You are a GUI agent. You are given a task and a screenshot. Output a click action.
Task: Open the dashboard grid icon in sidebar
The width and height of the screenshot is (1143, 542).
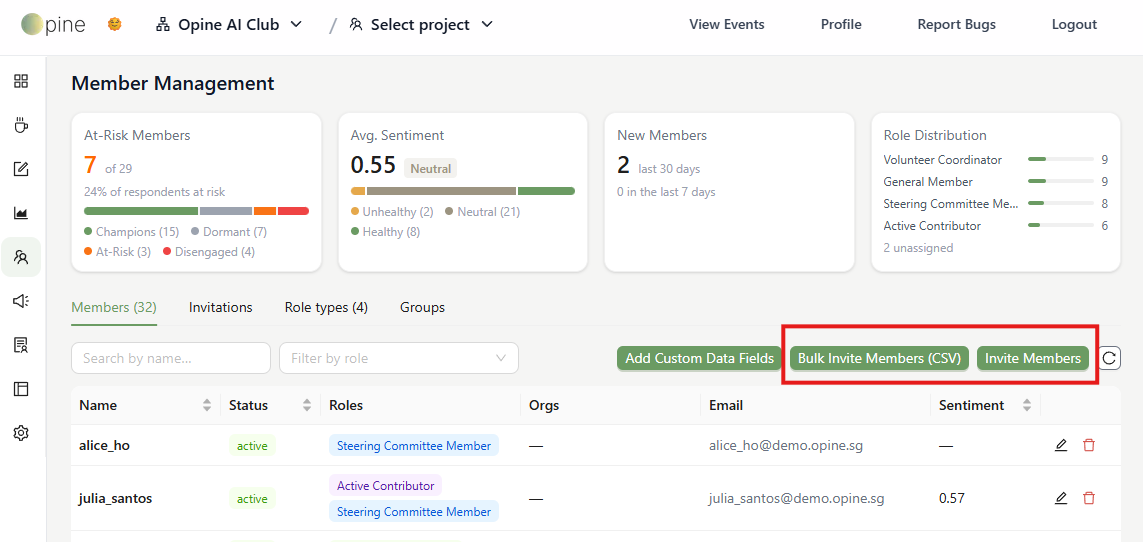coord(21,81)
